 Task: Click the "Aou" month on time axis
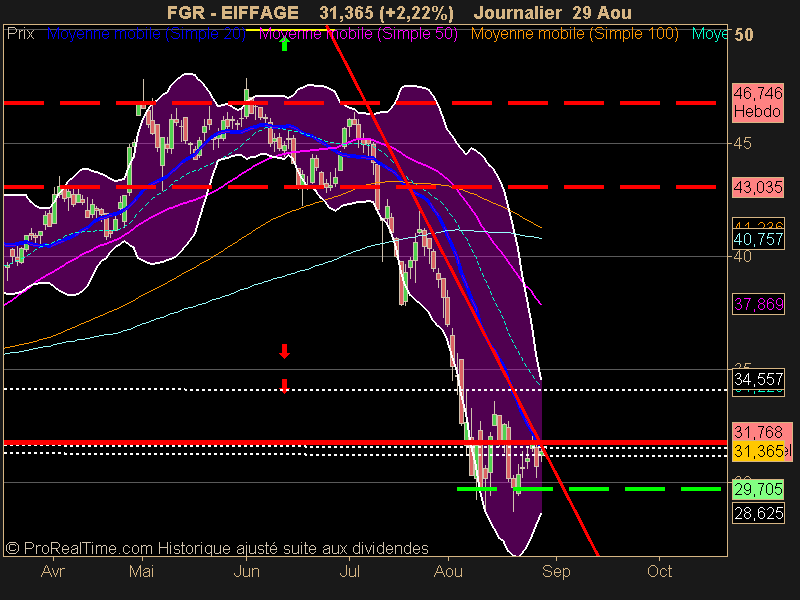point(448,571)
